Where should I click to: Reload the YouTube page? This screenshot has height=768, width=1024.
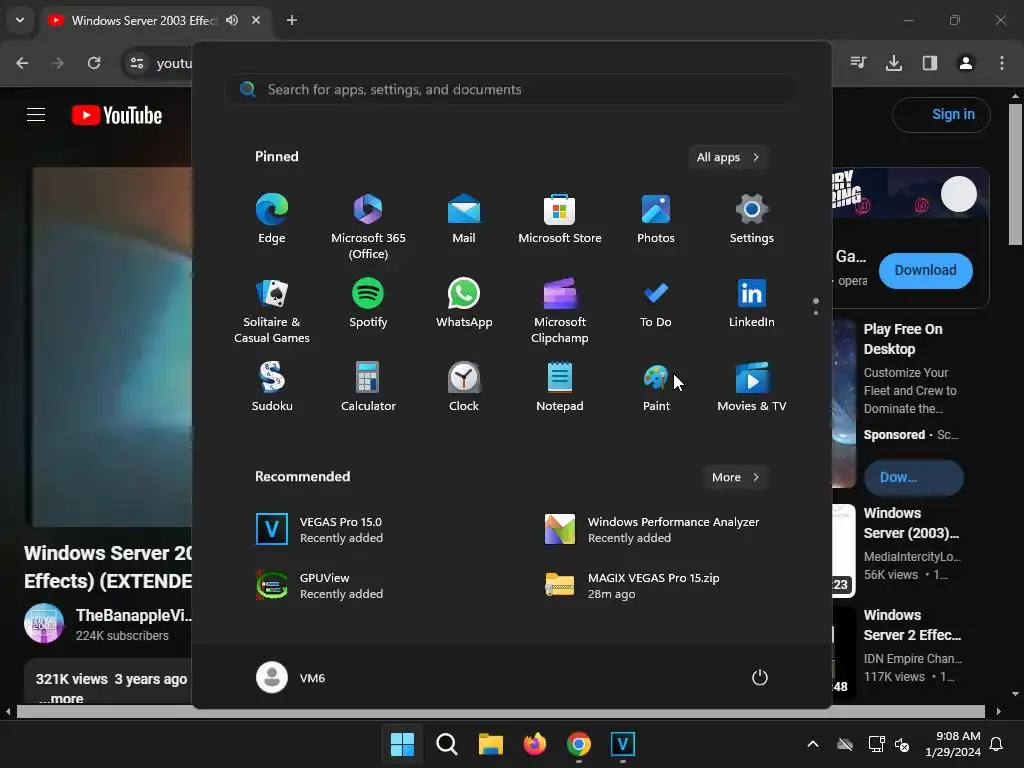pos(94,63)
